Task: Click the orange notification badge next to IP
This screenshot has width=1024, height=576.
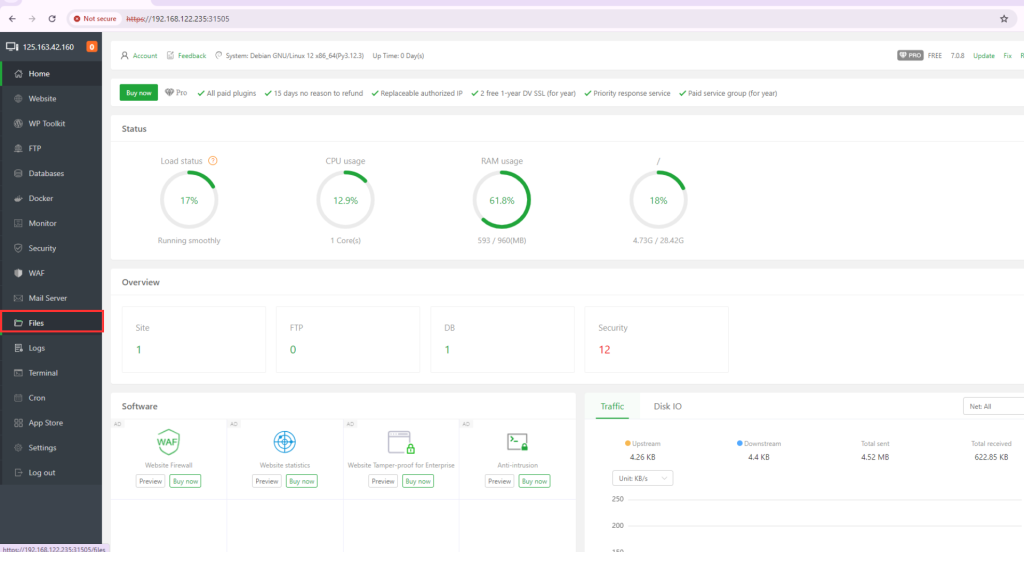Action: point(92,46)
